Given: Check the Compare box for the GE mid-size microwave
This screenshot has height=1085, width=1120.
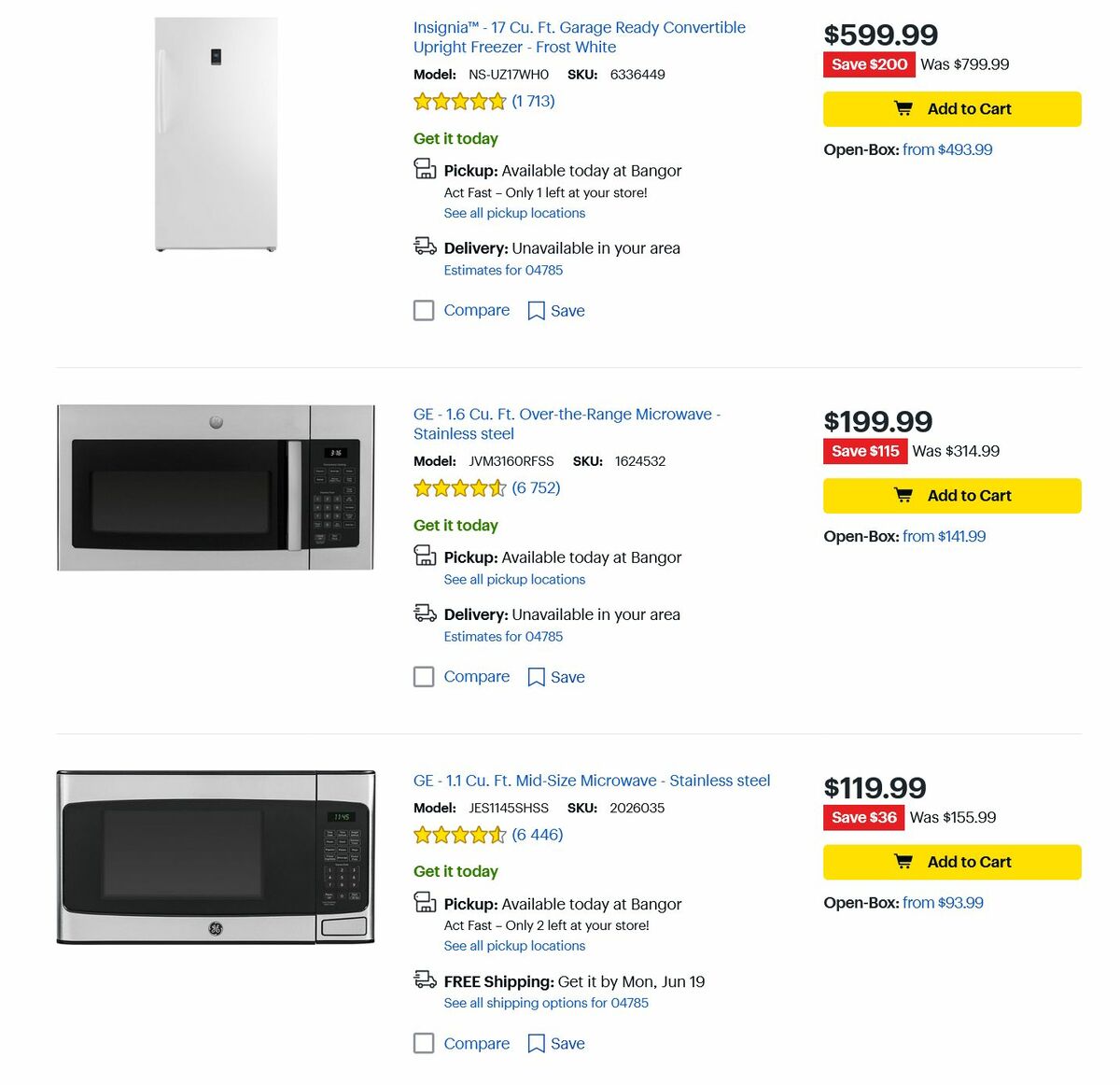Looking at the screenshot, I should point(424,1043).
